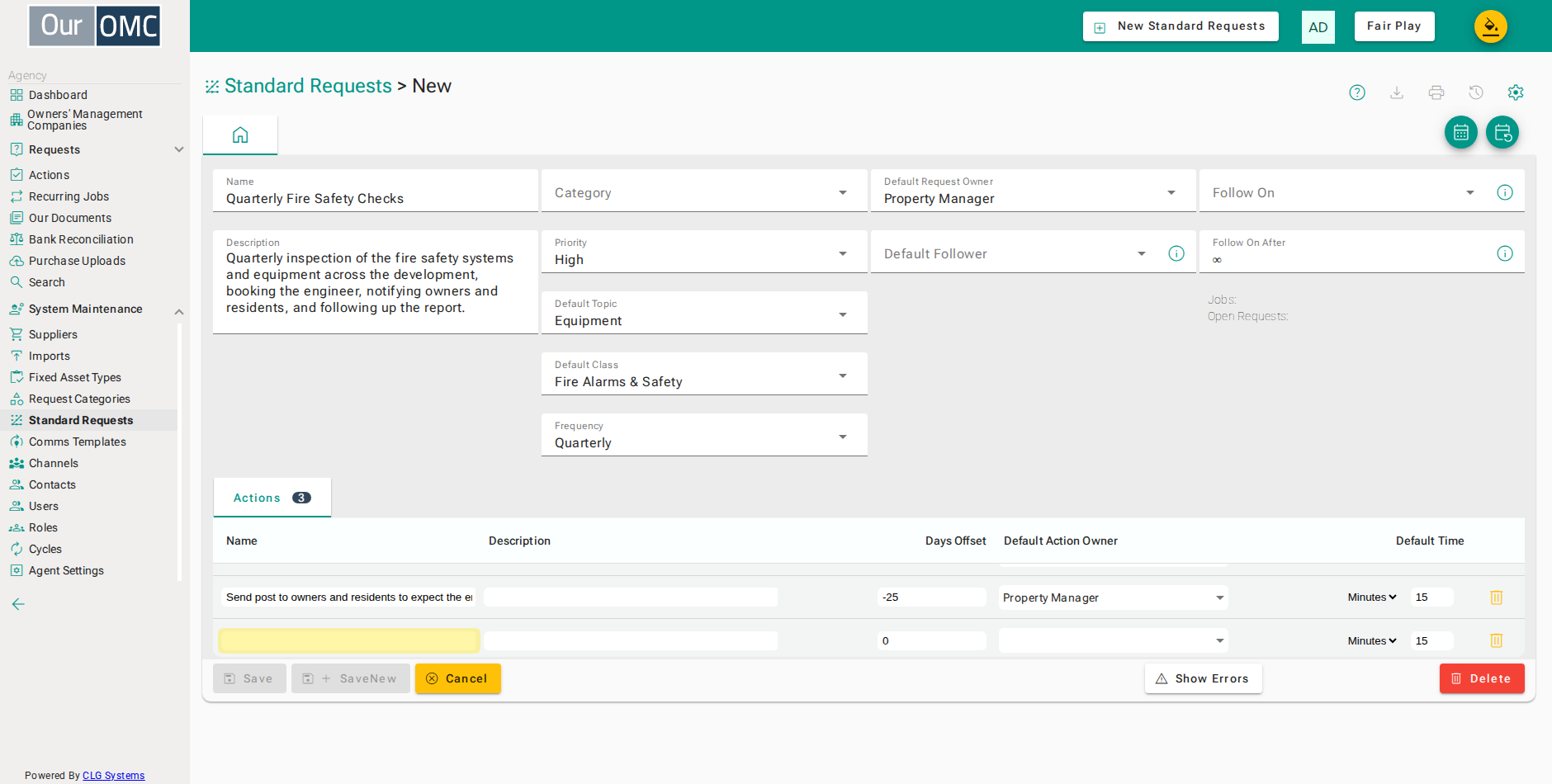Open the Default Topic dropdown
The image size is (1552, 784).
[704, 314]
